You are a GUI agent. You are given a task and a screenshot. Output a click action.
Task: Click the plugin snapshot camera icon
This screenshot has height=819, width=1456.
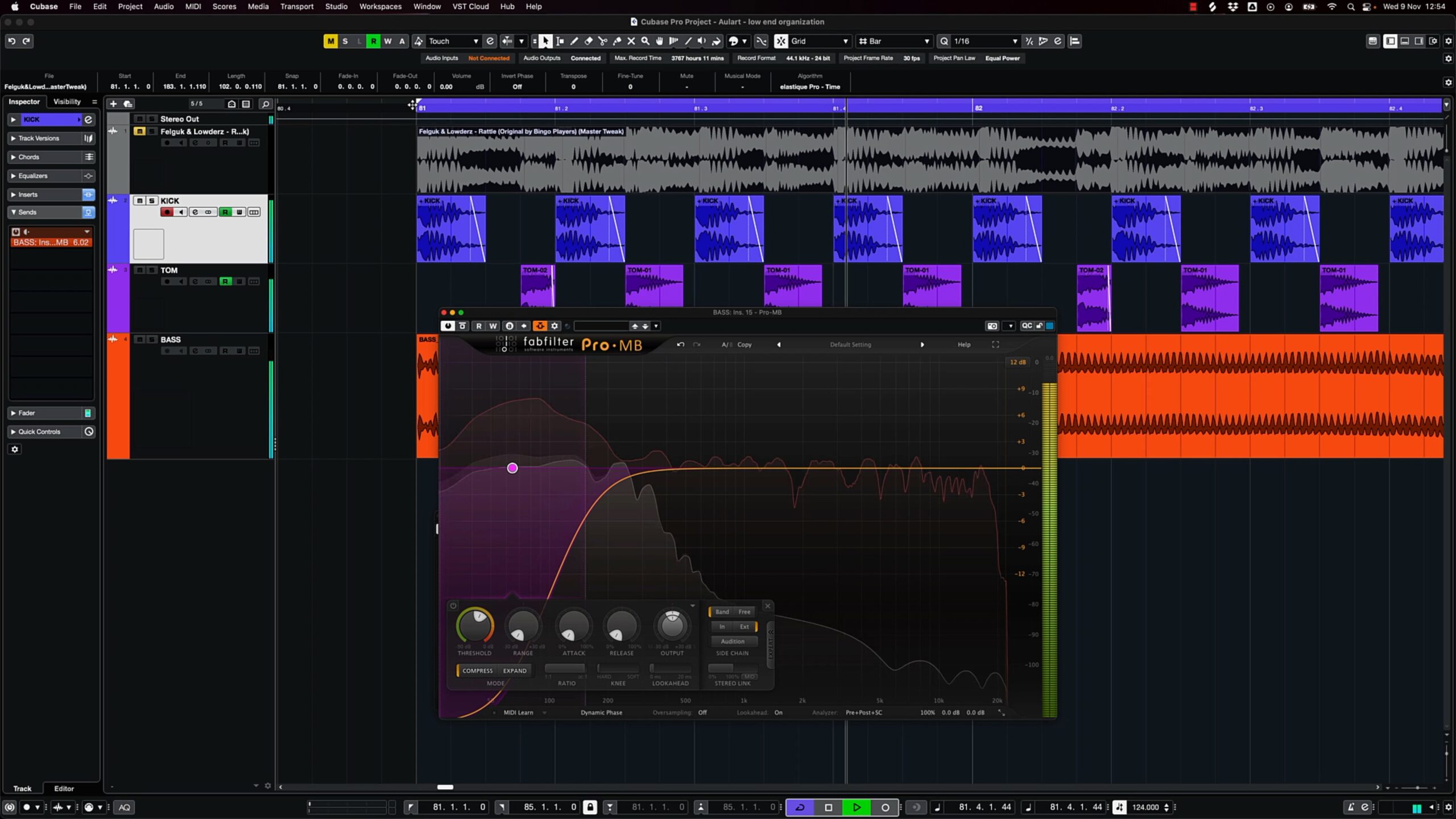992,326
